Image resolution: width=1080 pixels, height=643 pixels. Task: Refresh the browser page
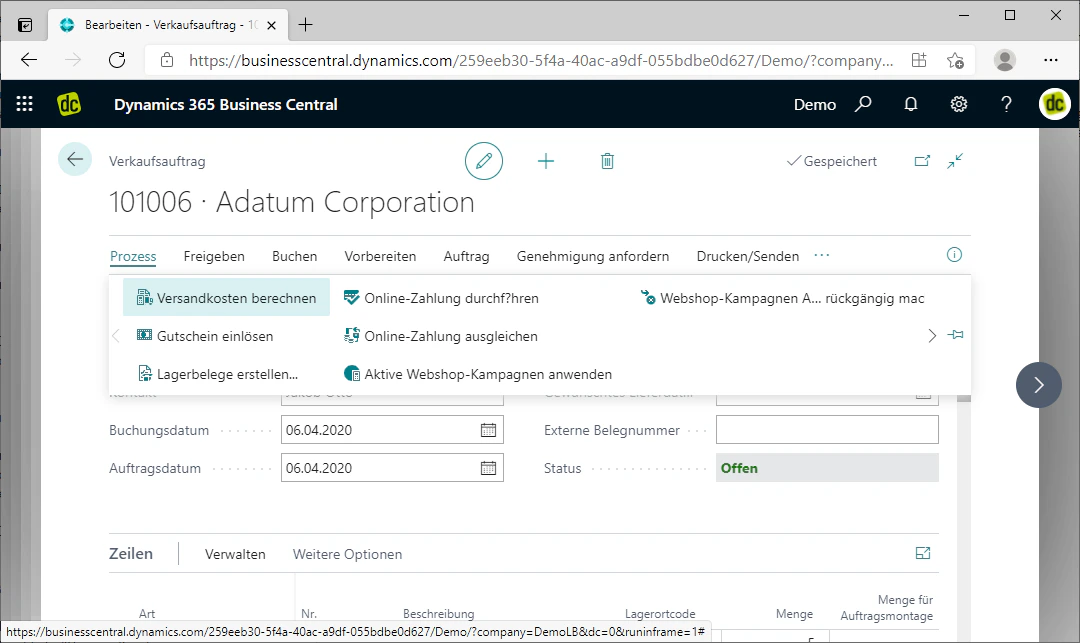pos(117,60)
